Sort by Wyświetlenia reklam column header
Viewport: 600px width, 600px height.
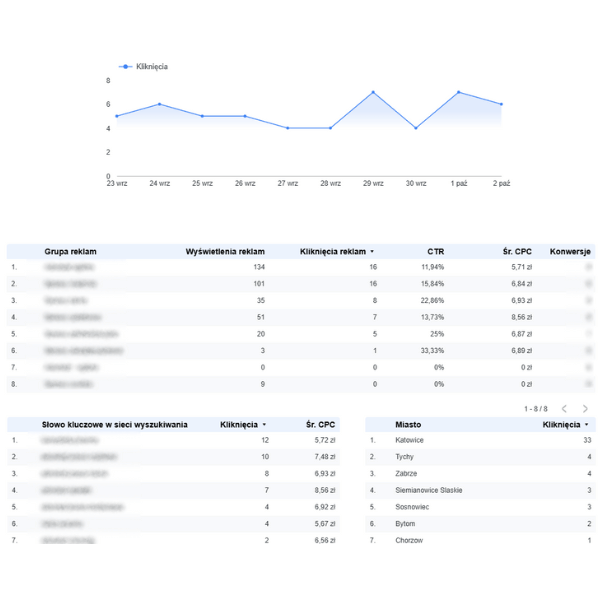tap(225, 251)
